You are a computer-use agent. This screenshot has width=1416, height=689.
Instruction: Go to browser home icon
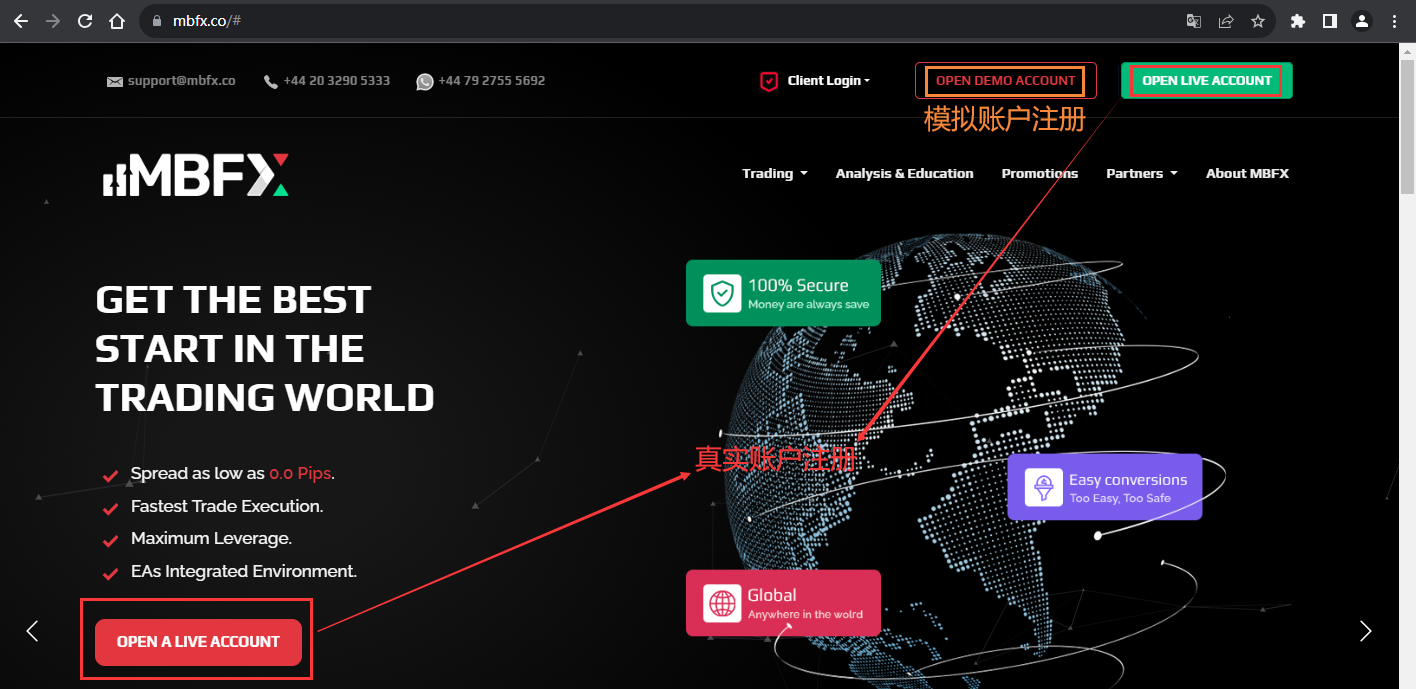[117, 21]
